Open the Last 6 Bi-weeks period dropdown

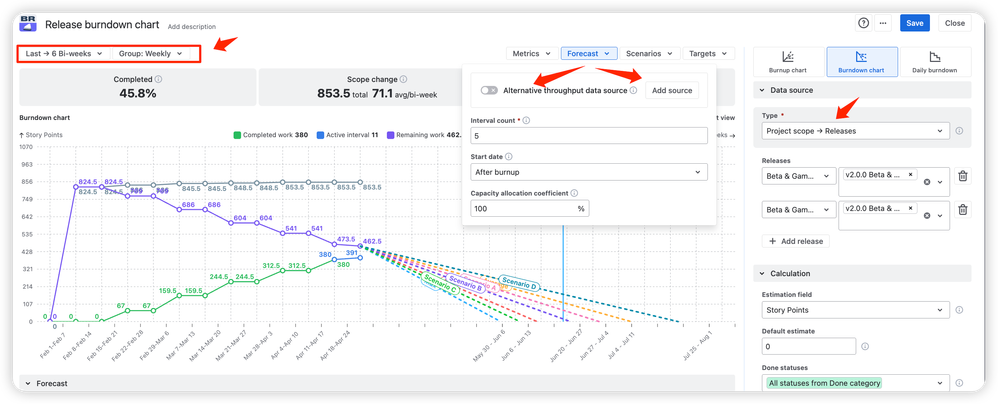point(64,53)
